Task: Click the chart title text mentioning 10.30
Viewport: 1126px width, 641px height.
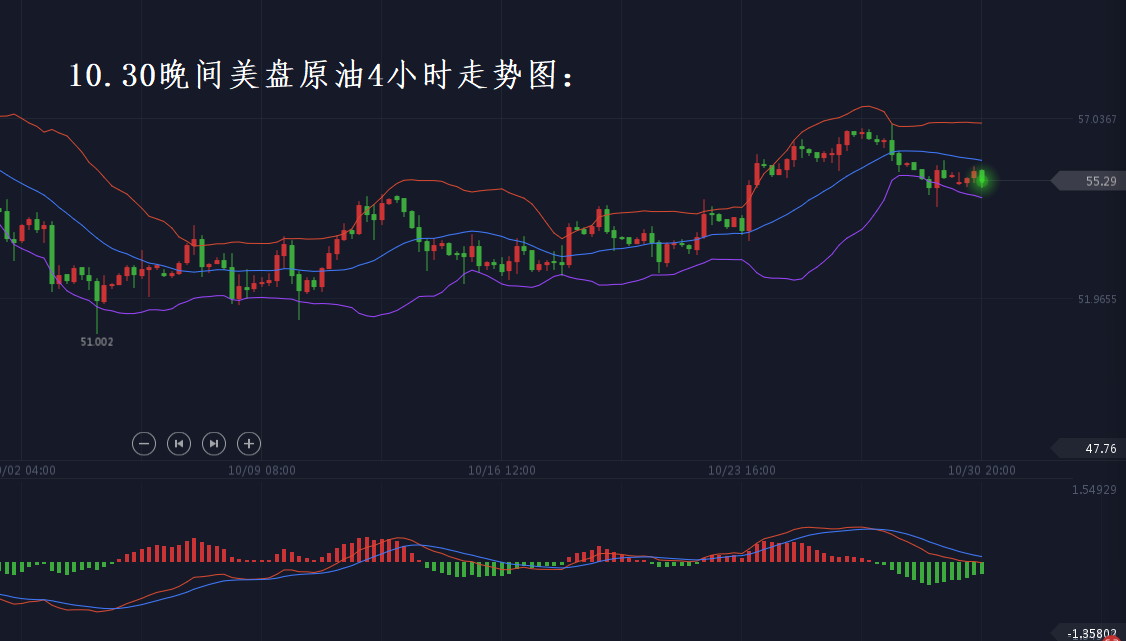Action: 322,77
